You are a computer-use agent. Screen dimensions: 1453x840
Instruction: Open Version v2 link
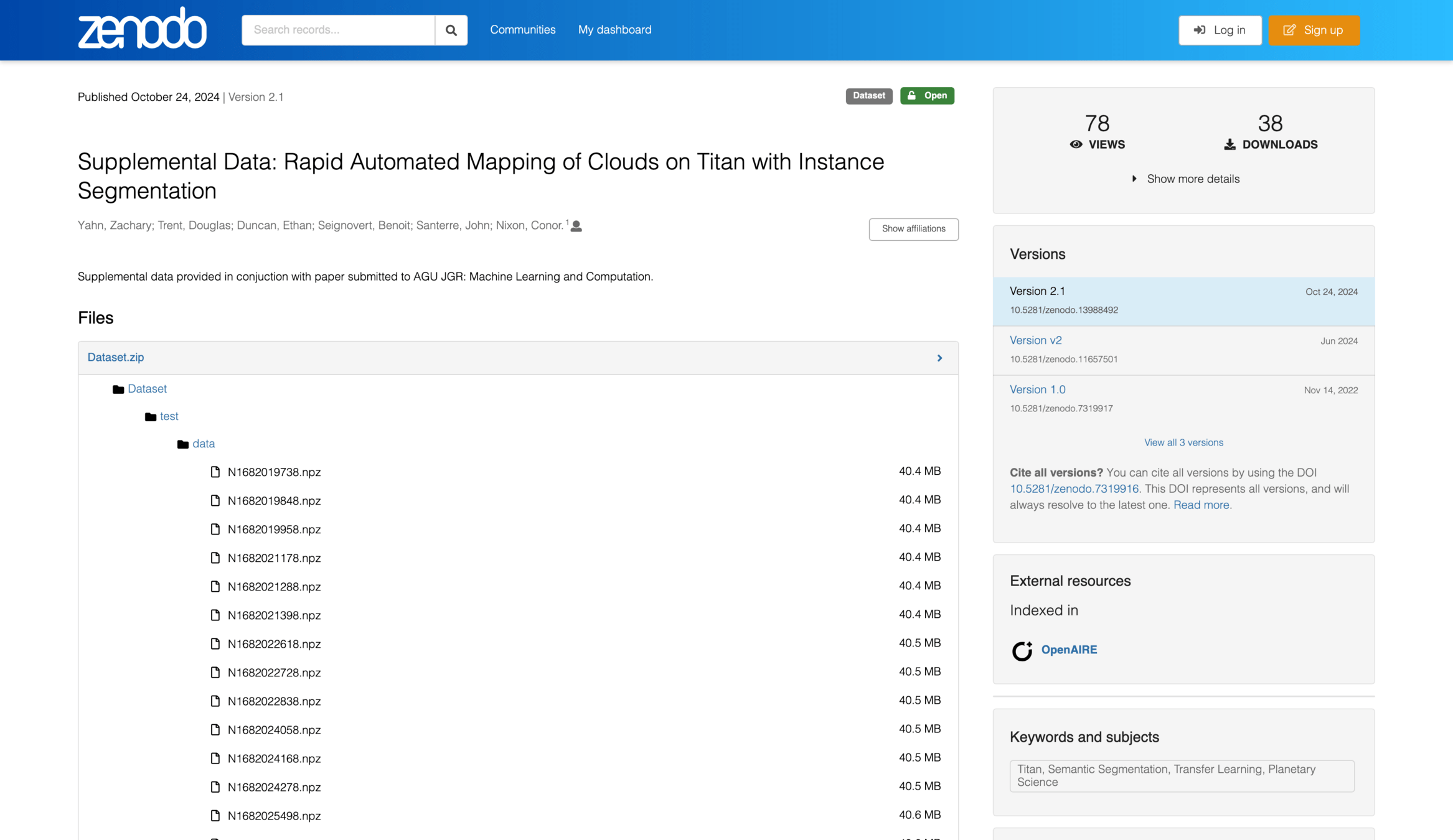point(1035,340)
